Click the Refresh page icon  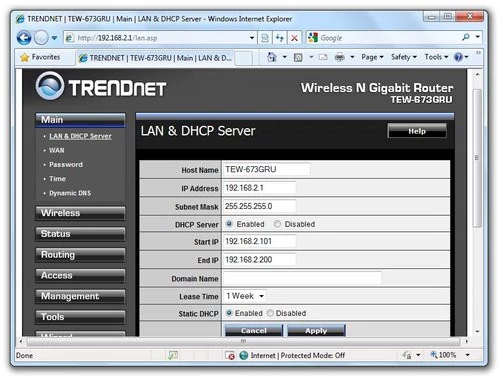click(279, 38)
